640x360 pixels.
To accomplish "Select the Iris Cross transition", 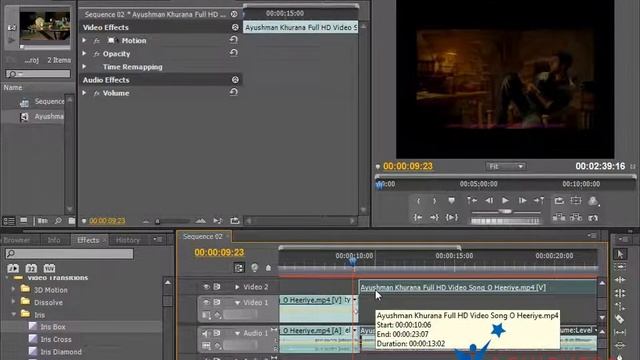I will click(x=56, y=339).
